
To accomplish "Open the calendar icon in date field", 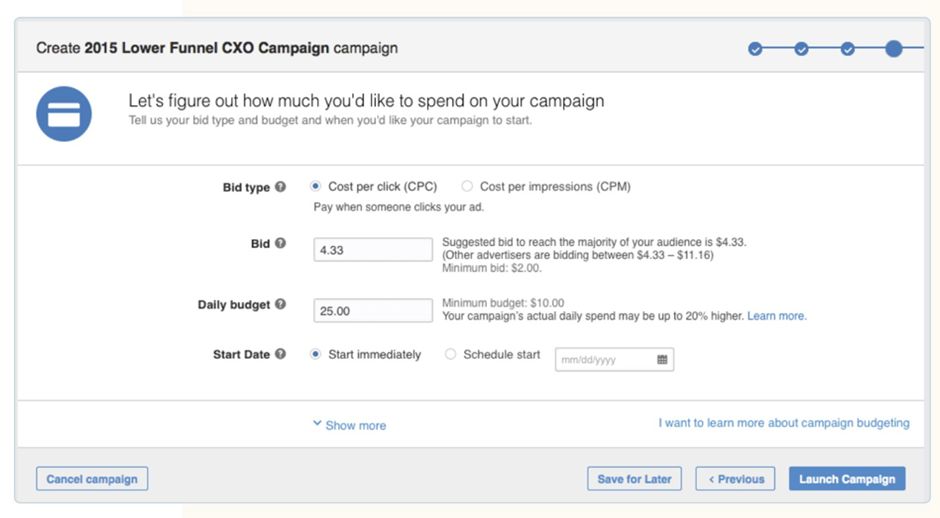I will pos(662,360).
